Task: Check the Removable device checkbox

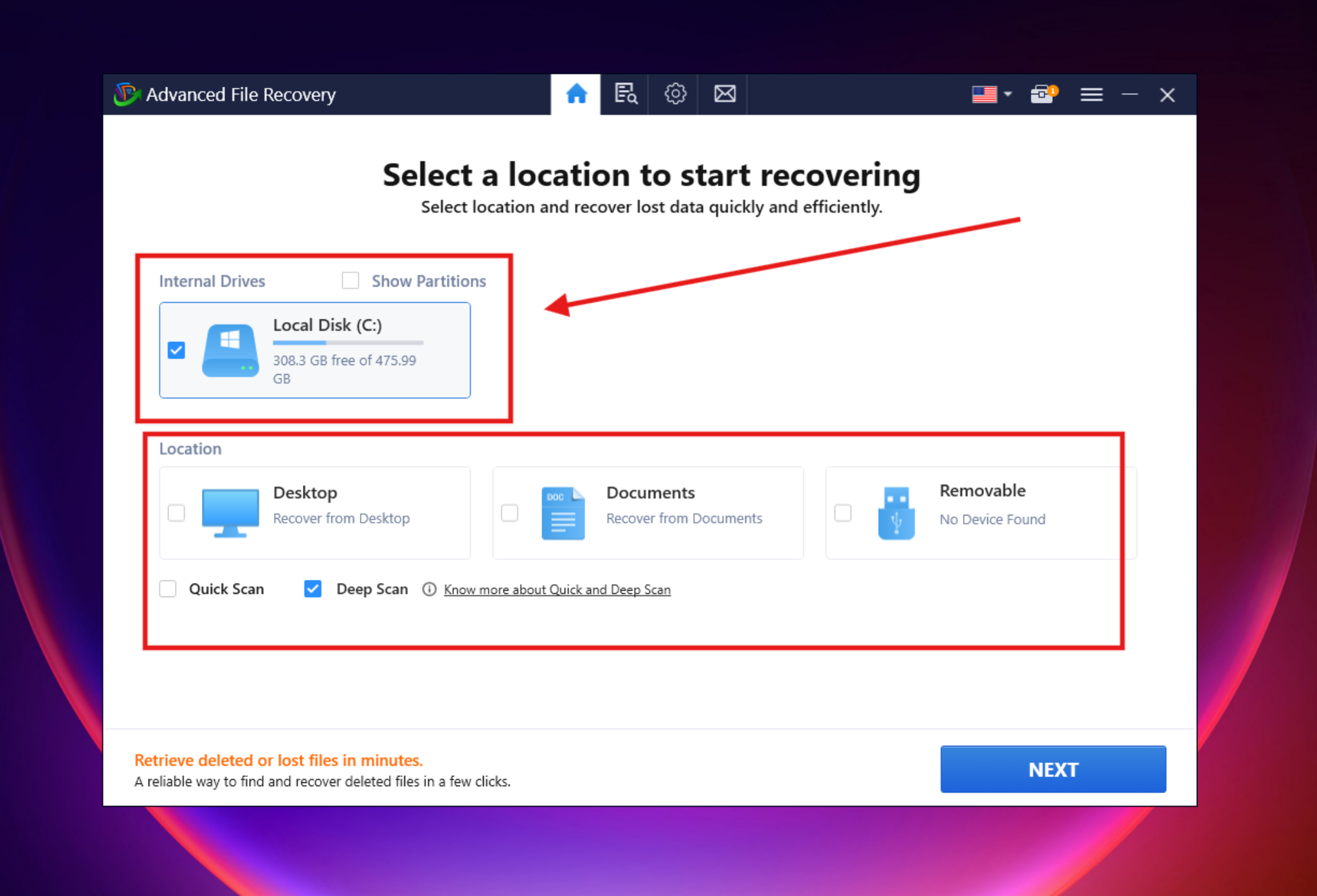Action: coord(842,513)
